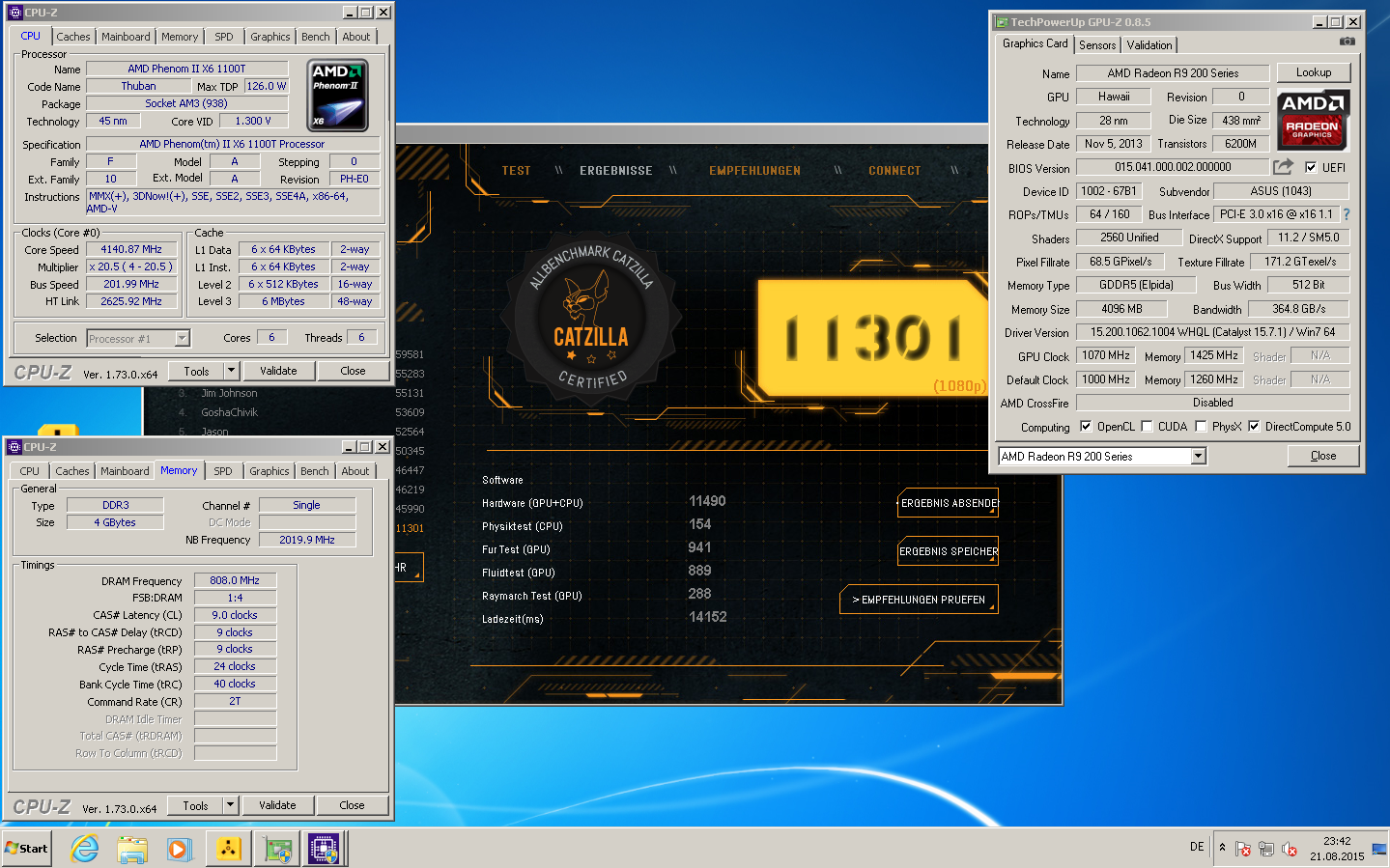Screen dimensions: 1390x868
Task: Open Bench tab in upper CPU-Z window
Action: pos(316,37)
